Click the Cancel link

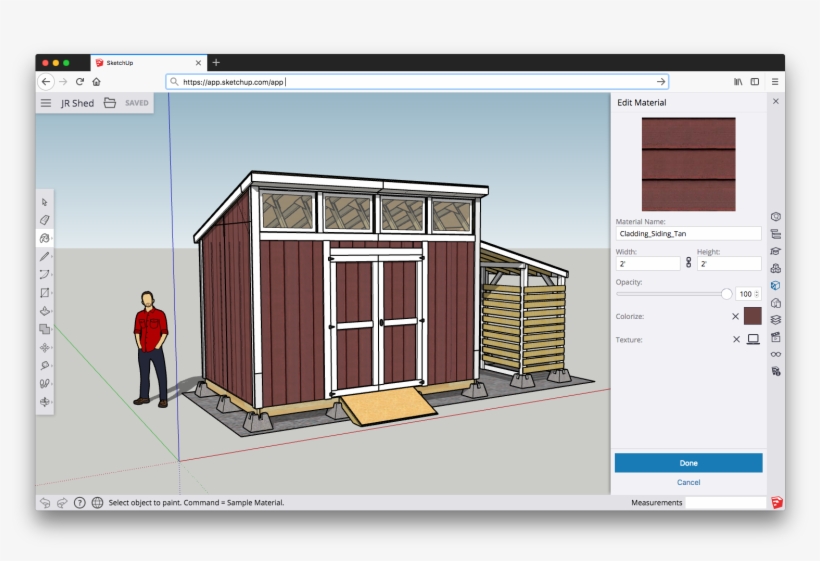pyautogui.click(x=688, y=482)
